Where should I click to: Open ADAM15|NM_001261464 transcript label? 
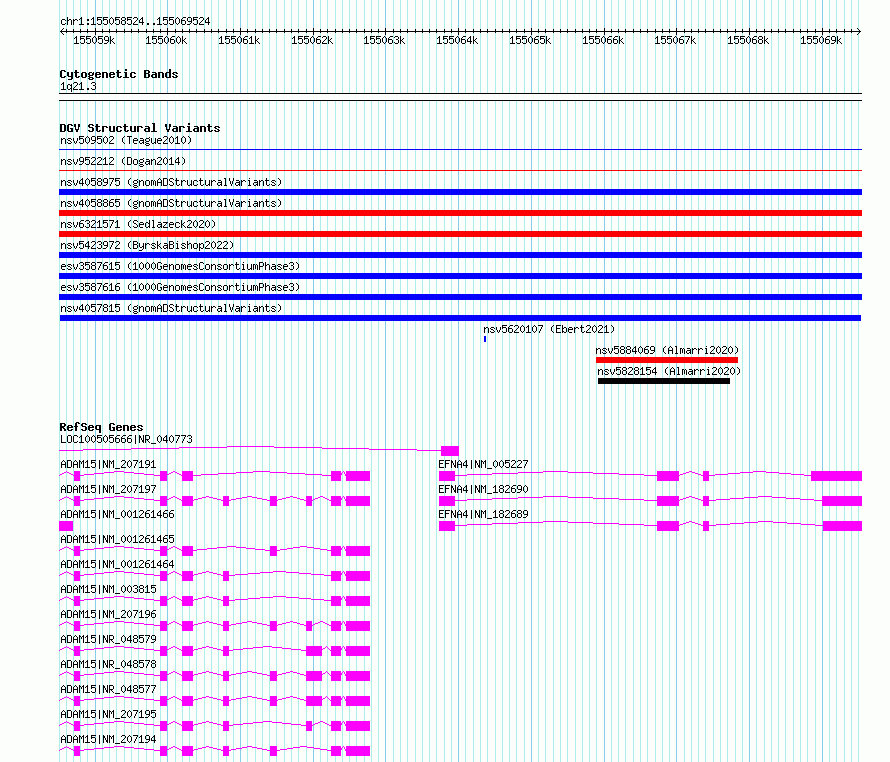[x=117, y=564]
